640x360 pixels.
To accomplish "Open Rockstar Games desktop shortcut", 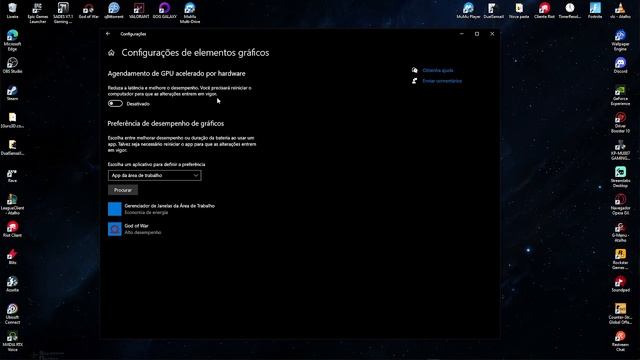I will click(x=620, y=260).
